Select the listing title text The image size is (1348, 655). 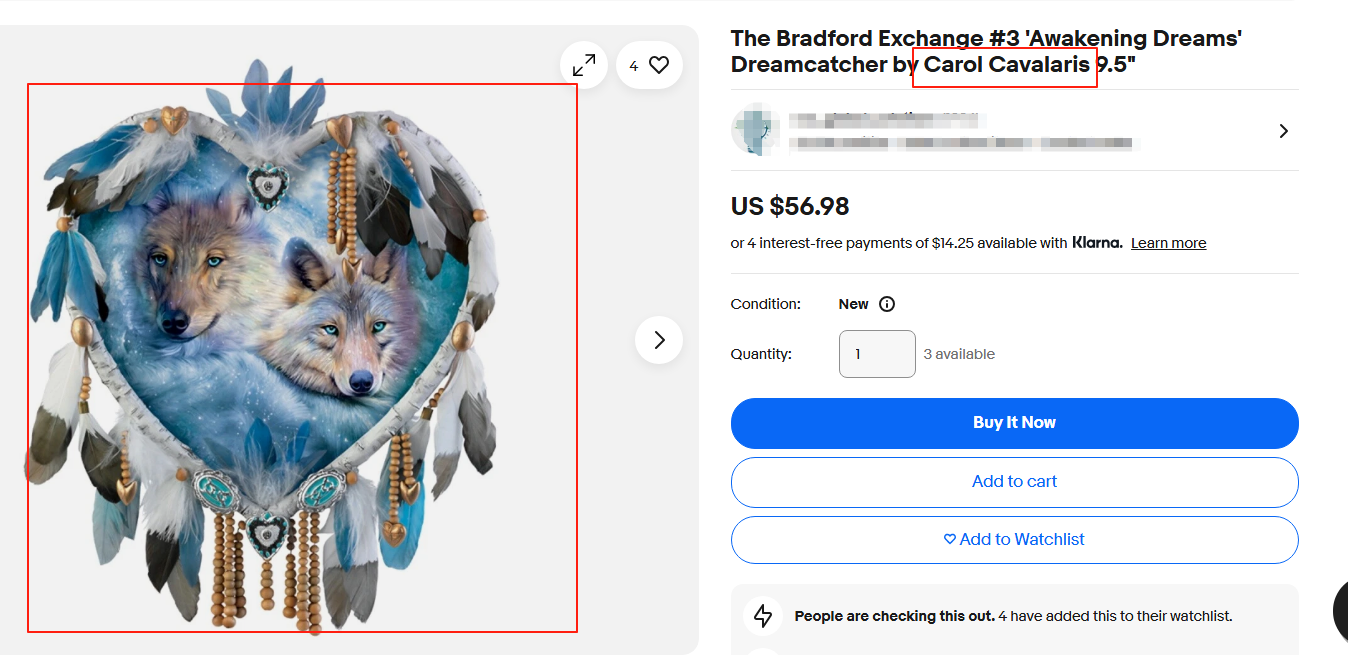point(985,50)
